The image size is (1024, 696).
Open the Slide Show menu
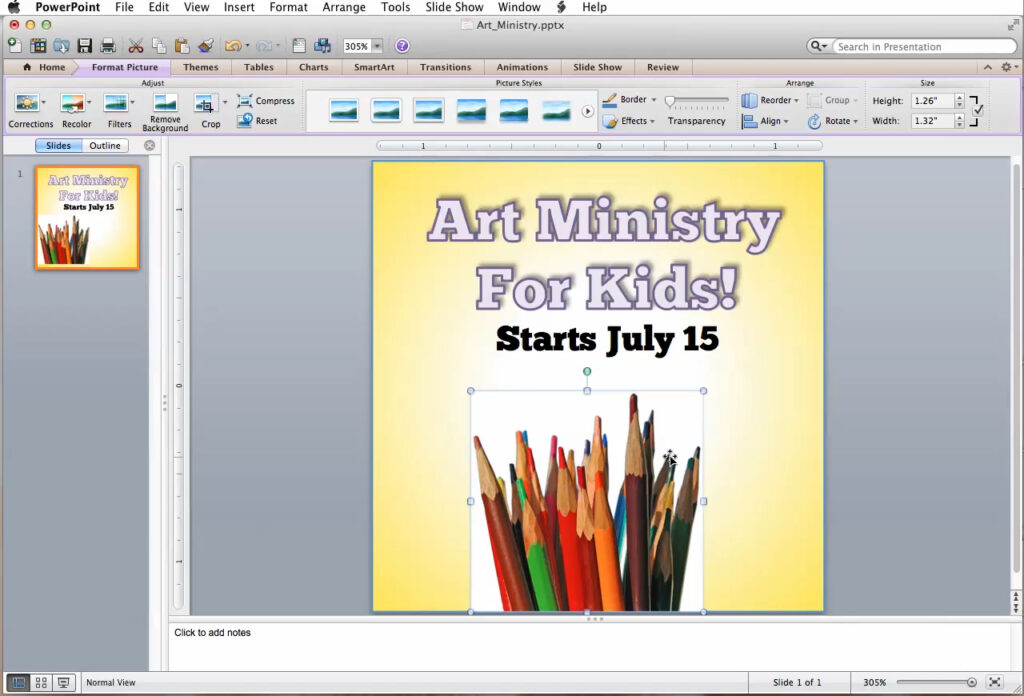tap(453, 7)
